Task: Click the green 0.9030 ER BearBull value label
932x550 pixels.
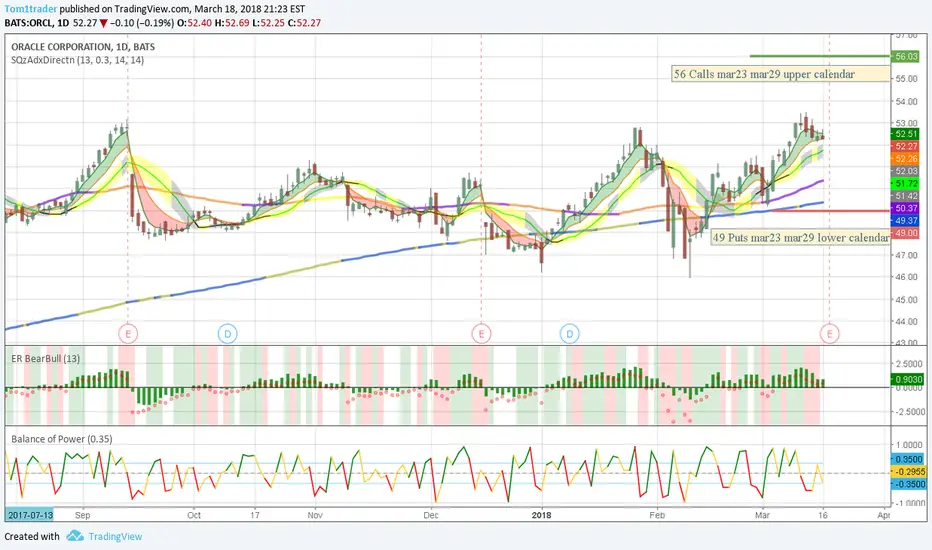Action: [908, 379]
